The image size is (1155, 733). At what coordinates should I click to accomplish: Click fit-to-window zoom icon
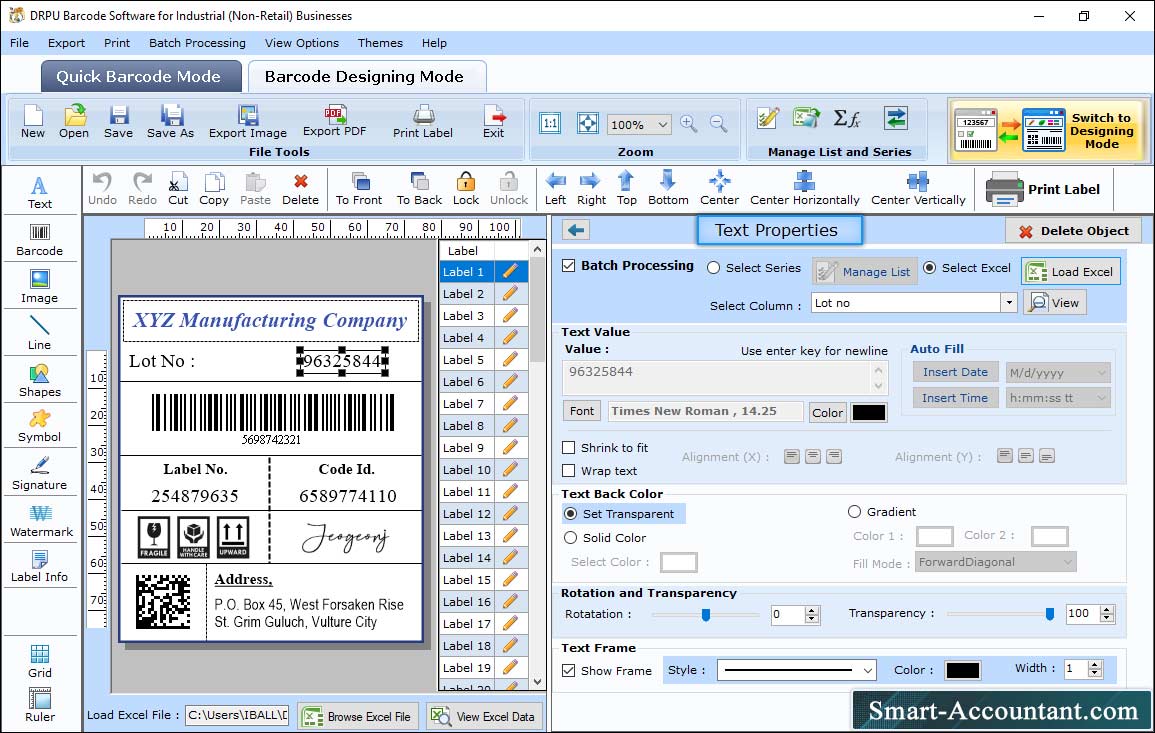(x=588, y=124)
